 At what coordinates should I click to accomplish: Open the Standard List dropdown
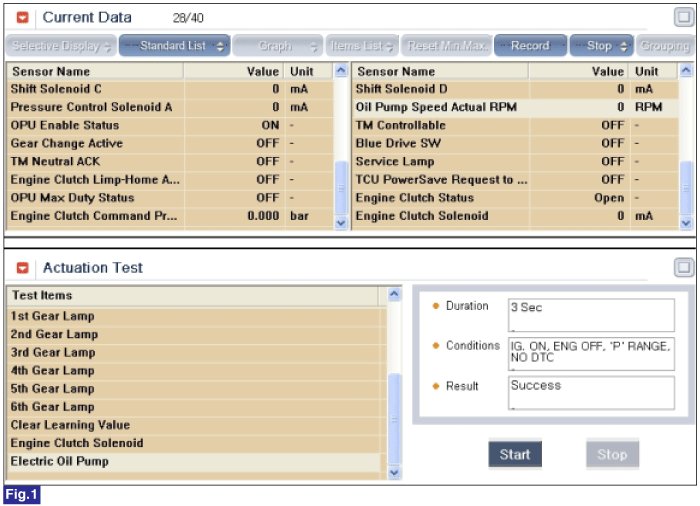(174, 46)
